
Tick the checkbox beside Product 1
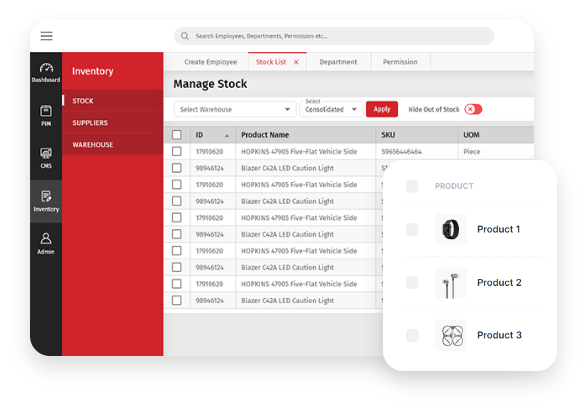coord(412,229)
